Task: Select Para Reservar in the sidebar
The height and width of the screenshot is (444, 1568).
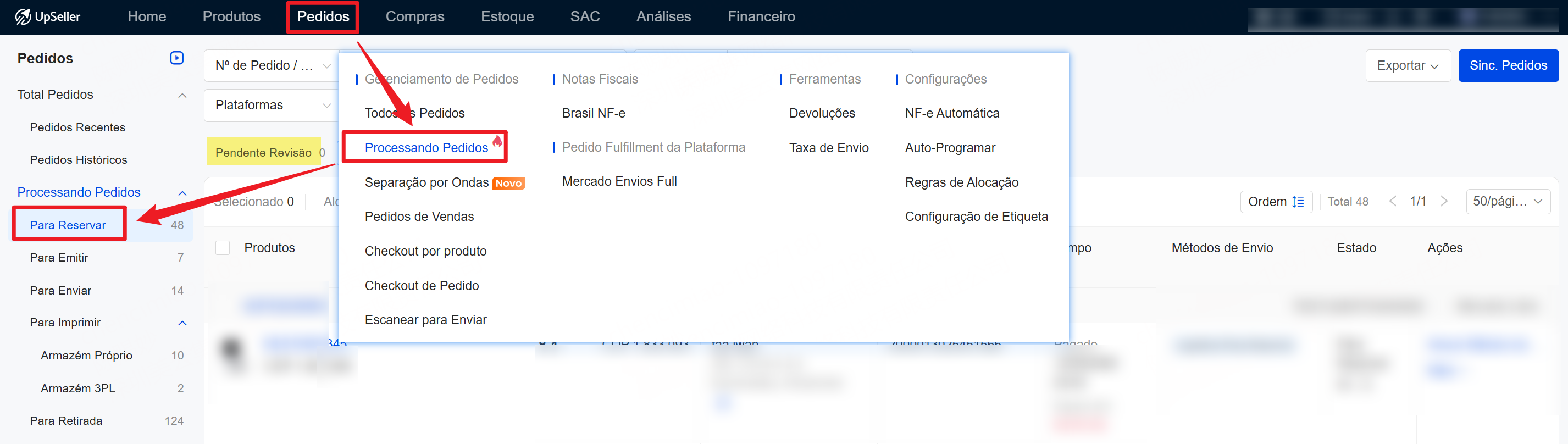Action: [68, 225]
